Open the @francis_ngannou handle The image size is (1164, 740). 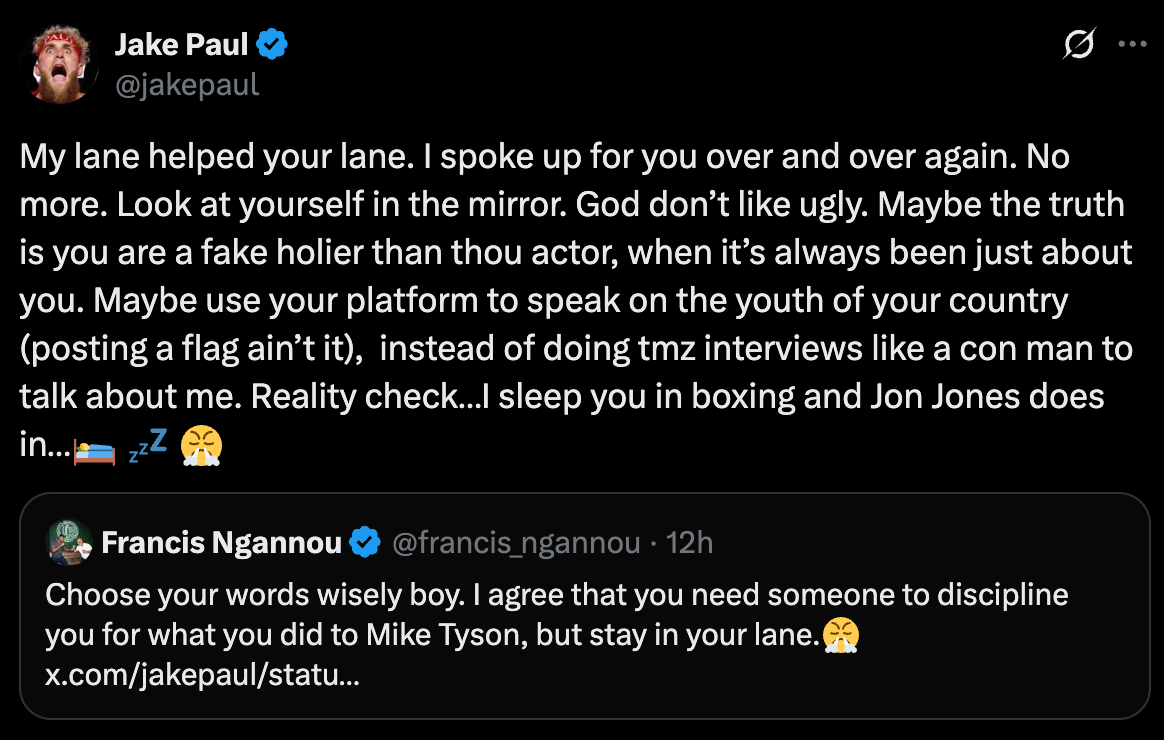coord(516,543)
